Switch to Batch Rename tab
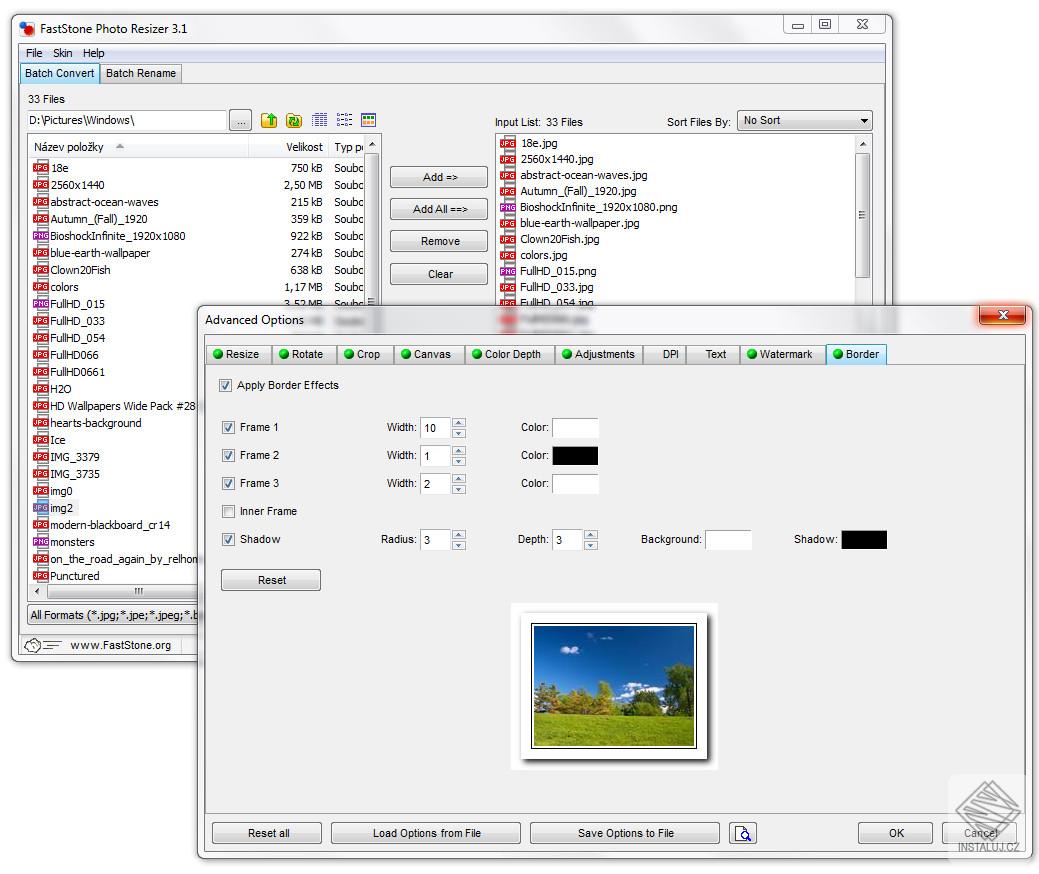Screen dimensions: 1039x874 click(140, 74)
